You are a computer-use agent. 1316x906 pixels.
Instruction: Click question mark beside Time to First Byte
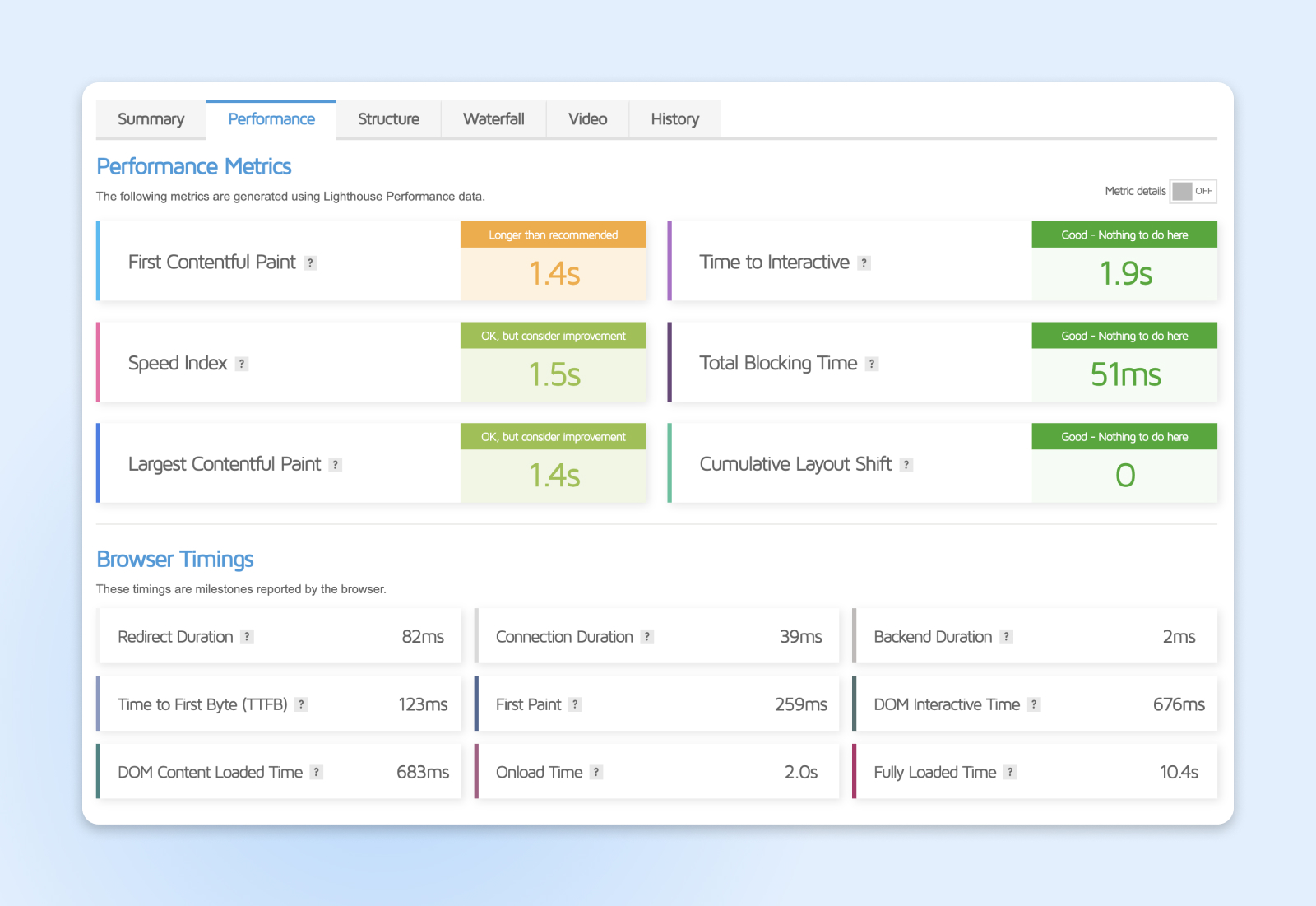pos(301,704)
